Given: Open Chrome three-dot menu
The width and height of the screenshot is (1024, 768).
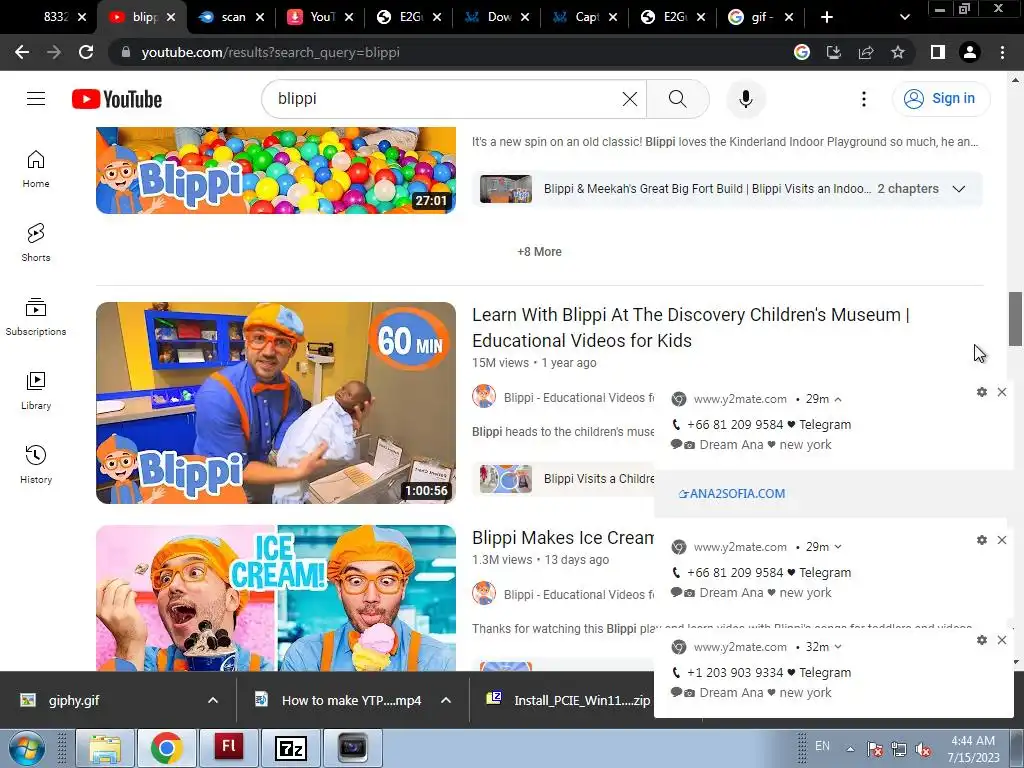Looking at the screenshot, I should (x=1002, y=52).
